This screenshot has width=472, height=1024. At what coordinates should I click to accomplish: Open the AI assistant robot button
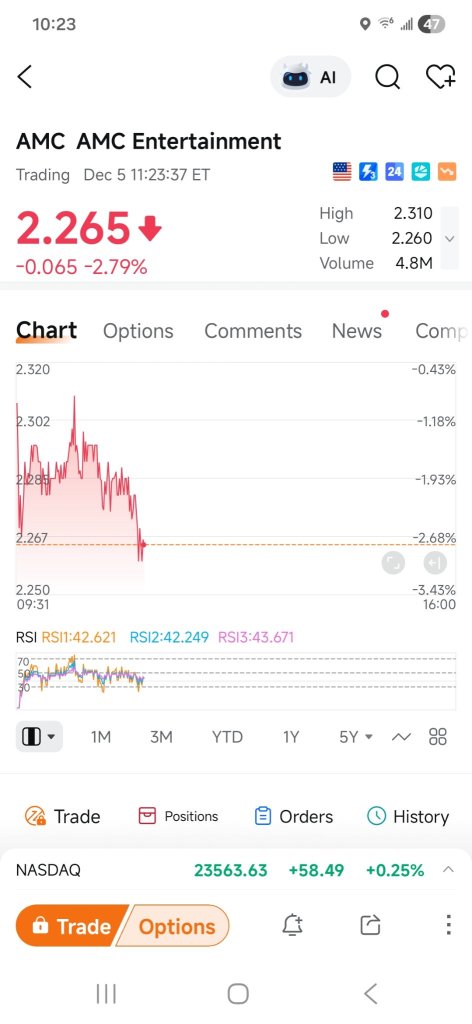pos(310,77)
